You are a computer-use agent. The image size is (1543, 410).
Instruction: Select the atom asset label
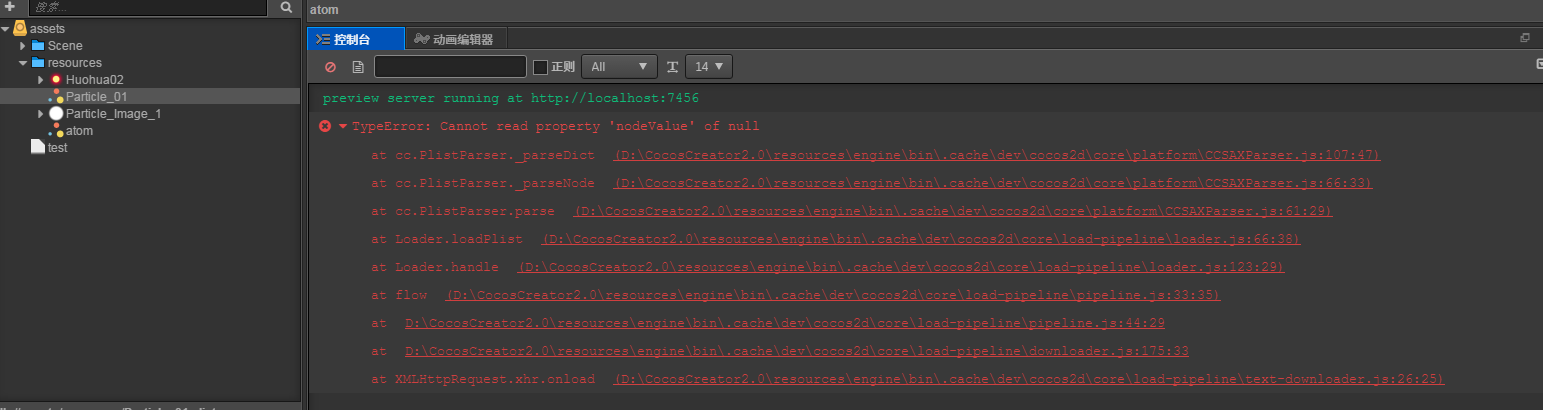tap(79, 131)
